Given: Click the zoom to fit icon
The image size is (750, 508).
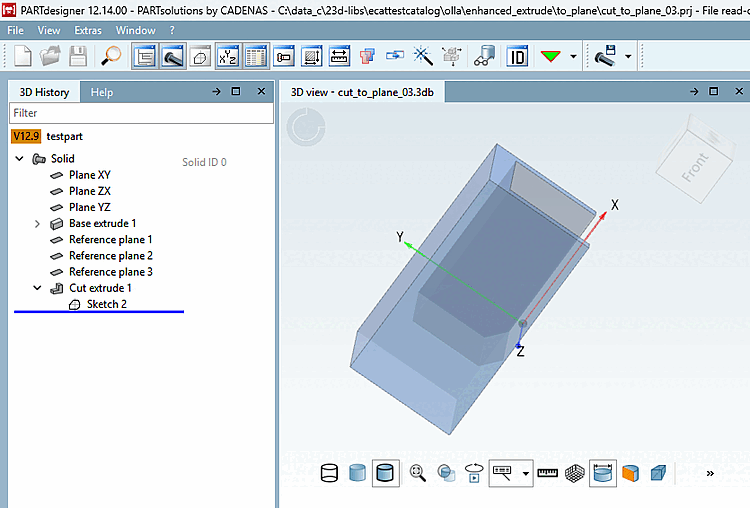Looking at the screenshot, I should click(418, 473).
